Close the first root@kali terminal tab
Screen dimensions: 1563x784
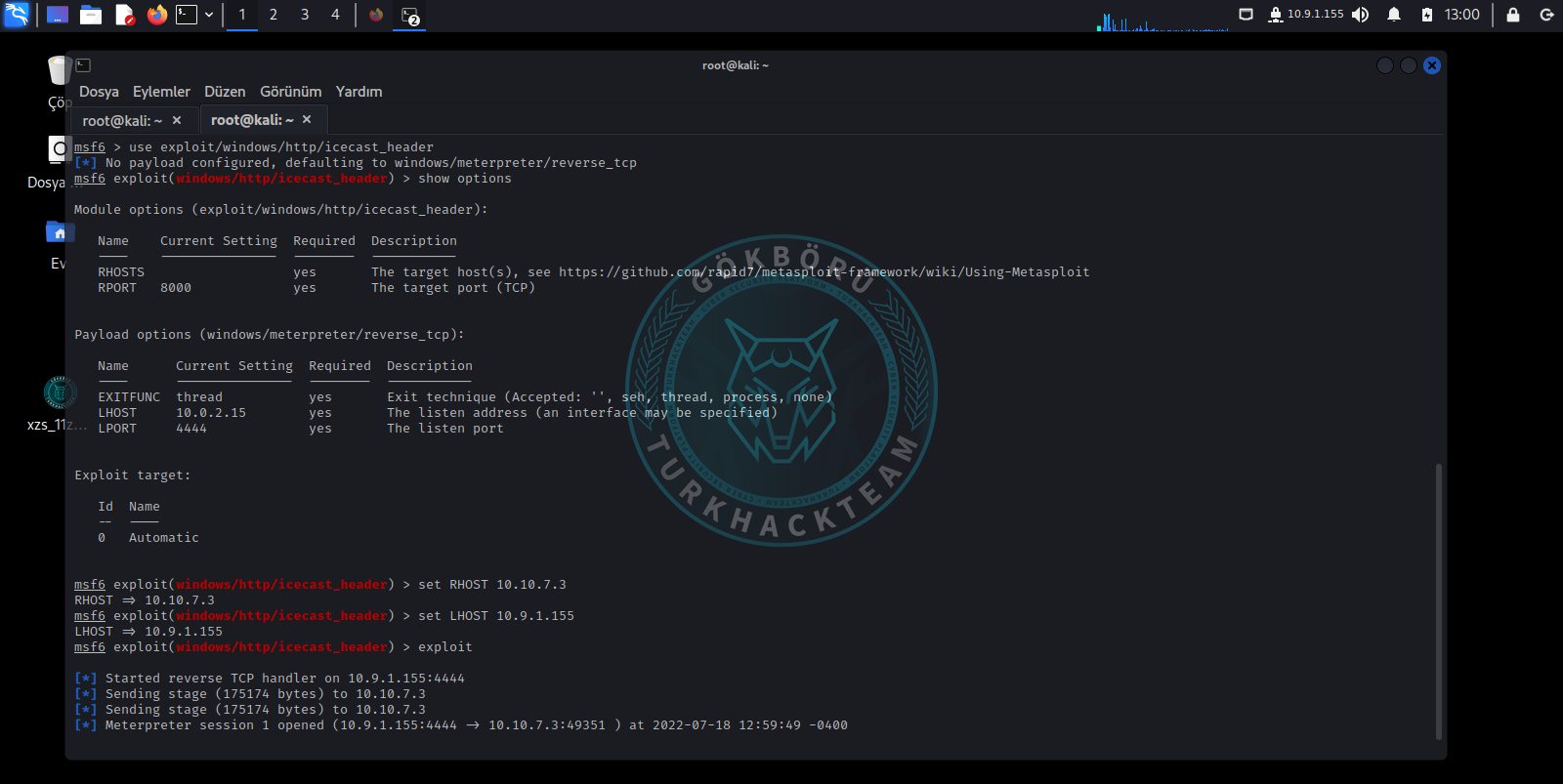tap(177, 120)
